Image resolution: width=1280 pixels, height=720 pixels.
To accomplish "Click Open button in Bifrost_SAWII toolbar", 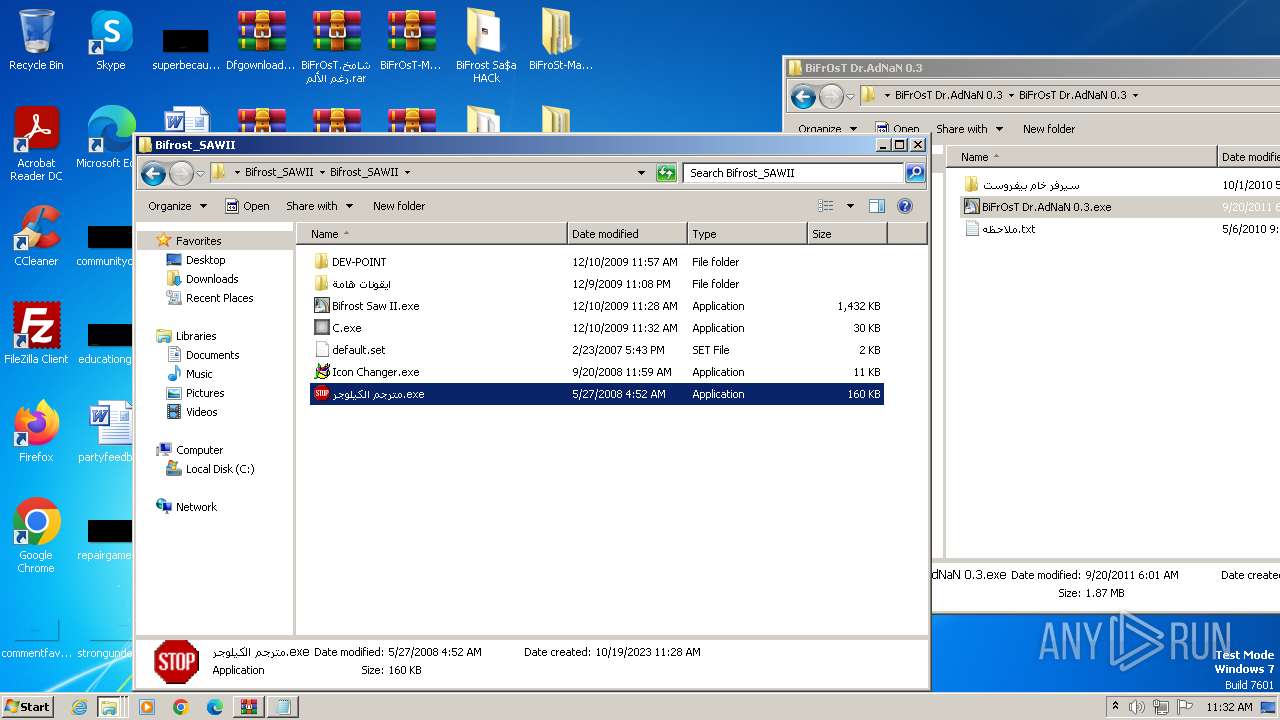I will [247, 206].
